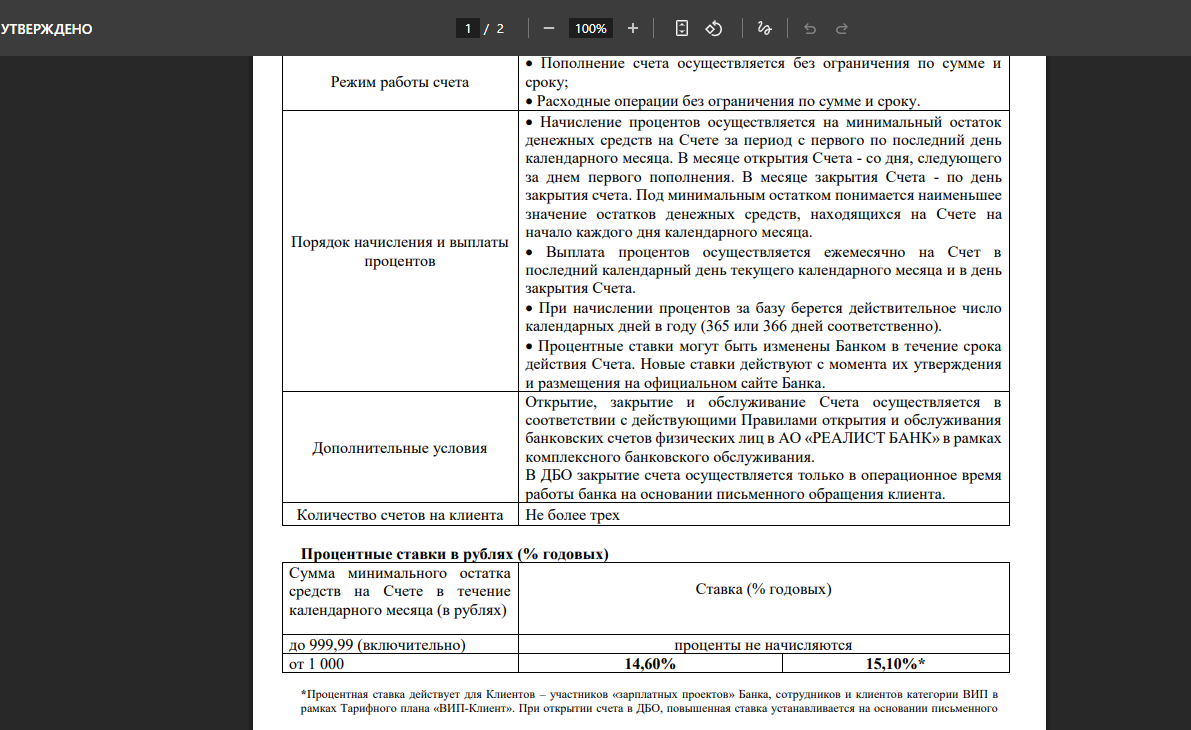
Task: Click the "Режим работы счета" table cell
Action: pyautogui.click(x=399, y=82)
